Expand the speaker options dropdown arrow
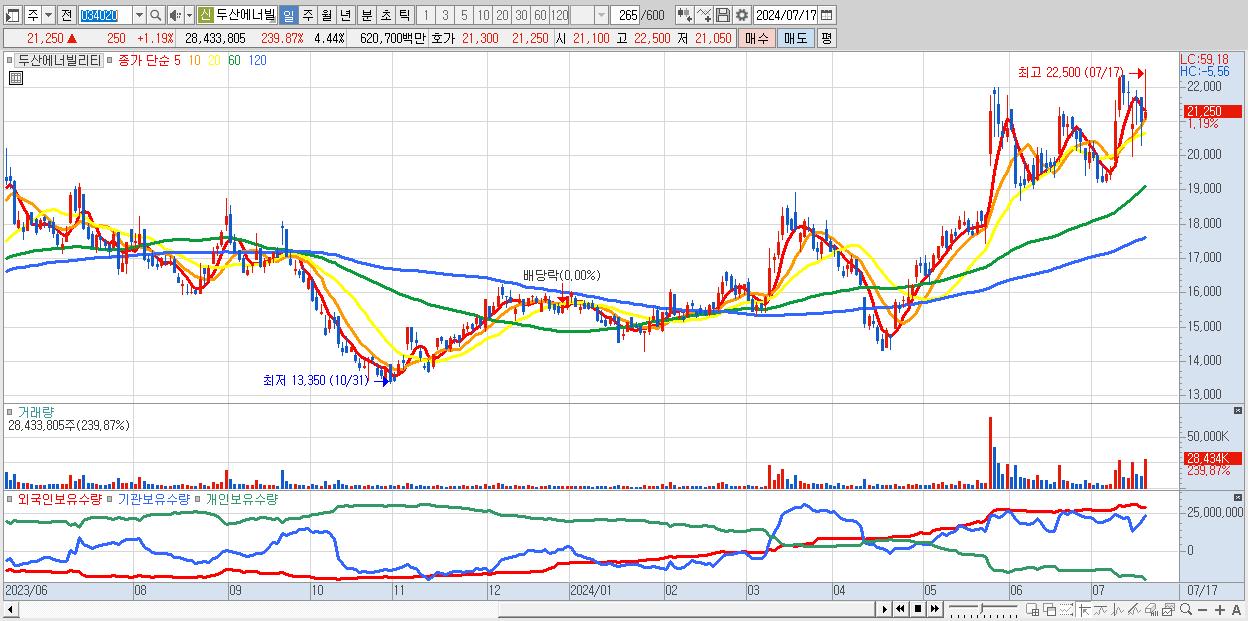1248x621 pixels. tap(189, 15)
